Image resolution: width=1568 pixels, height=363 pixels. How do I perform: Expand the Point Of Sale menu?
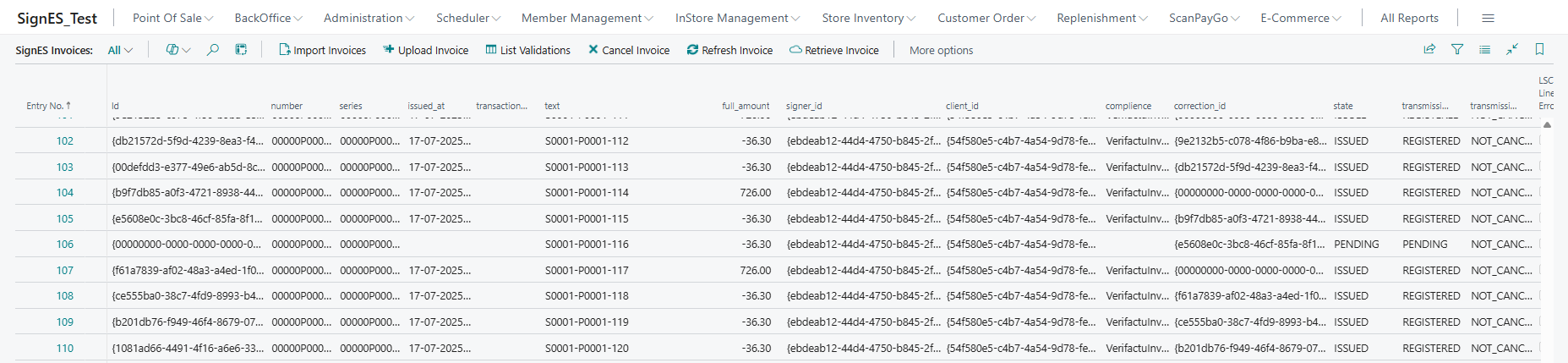point(172,18)
